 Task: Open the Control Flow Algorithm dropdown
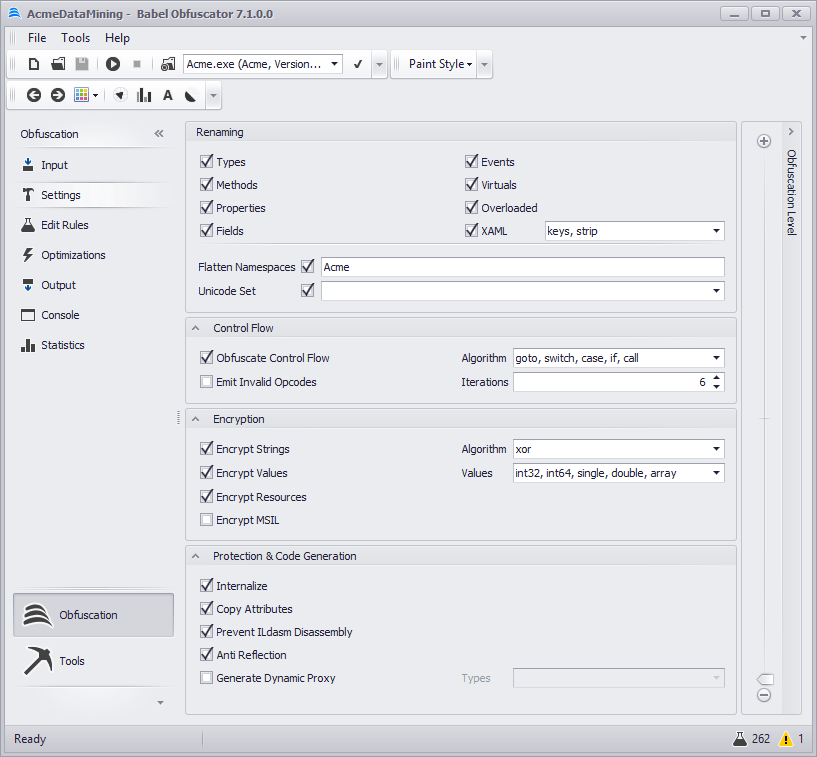716,358
